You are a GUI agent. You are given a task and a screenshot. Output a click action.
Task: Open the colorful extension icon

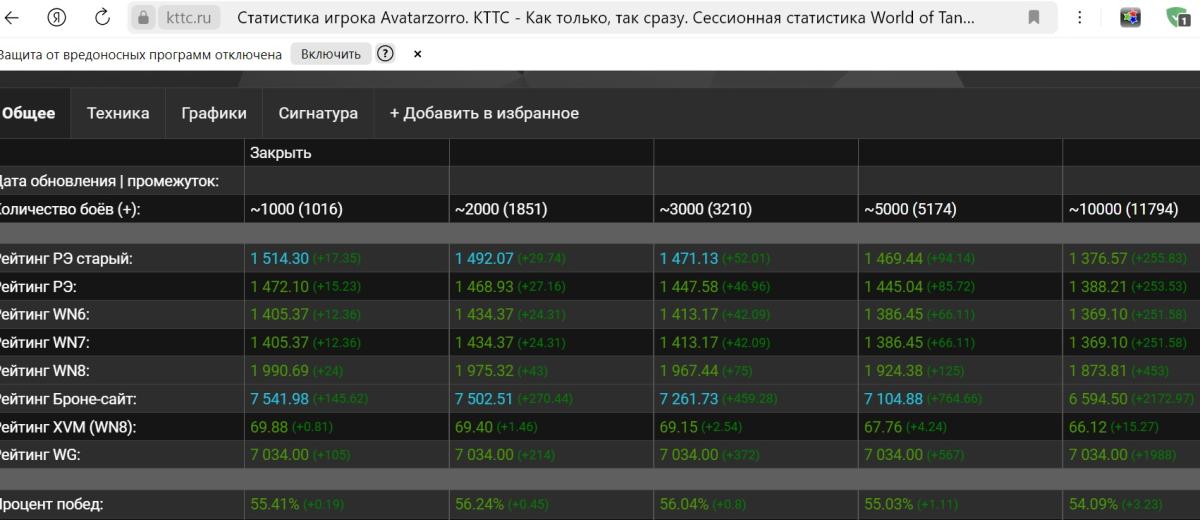pos(1131,18)
